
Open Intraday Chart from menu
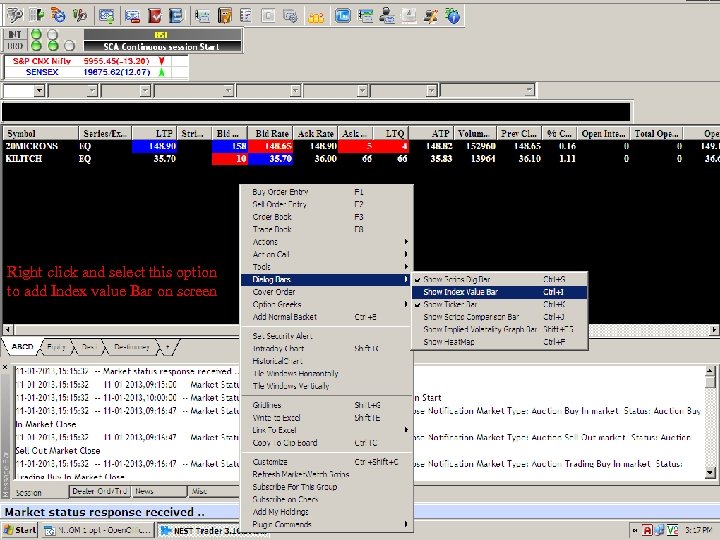tap(325, 348)
